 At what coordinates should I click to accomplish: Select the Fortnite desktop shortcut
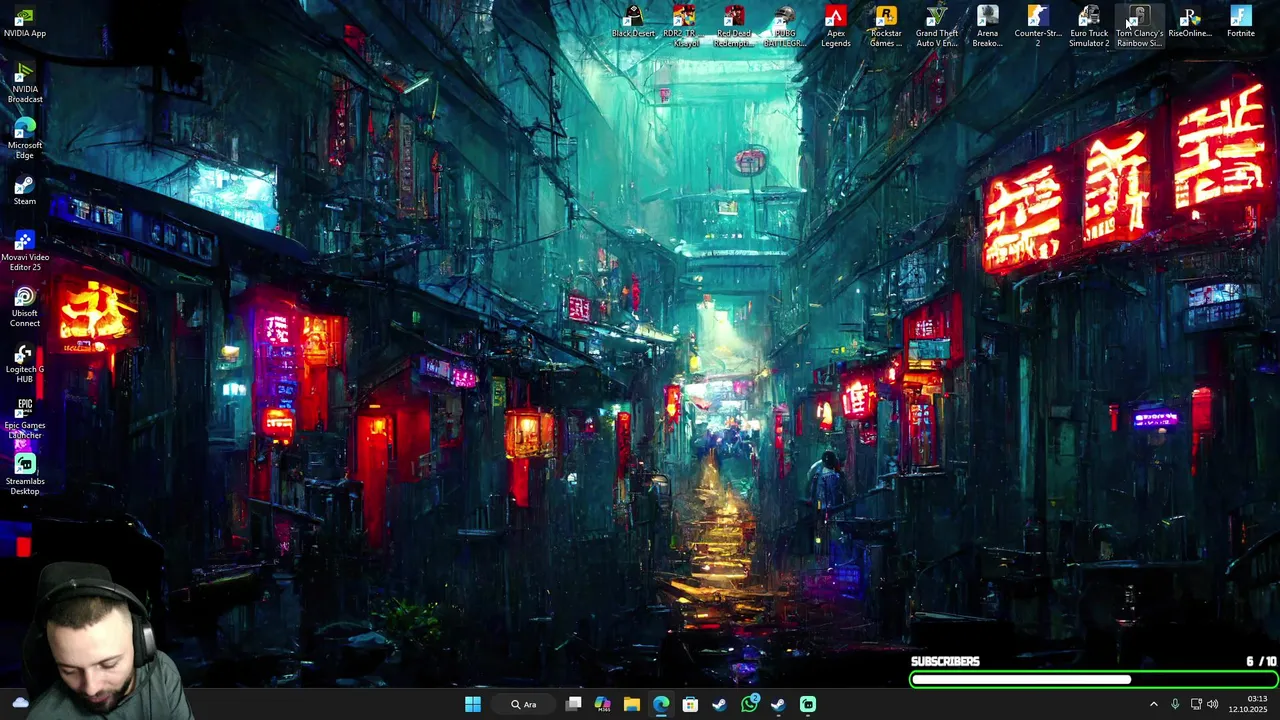tap(1241, 22)
